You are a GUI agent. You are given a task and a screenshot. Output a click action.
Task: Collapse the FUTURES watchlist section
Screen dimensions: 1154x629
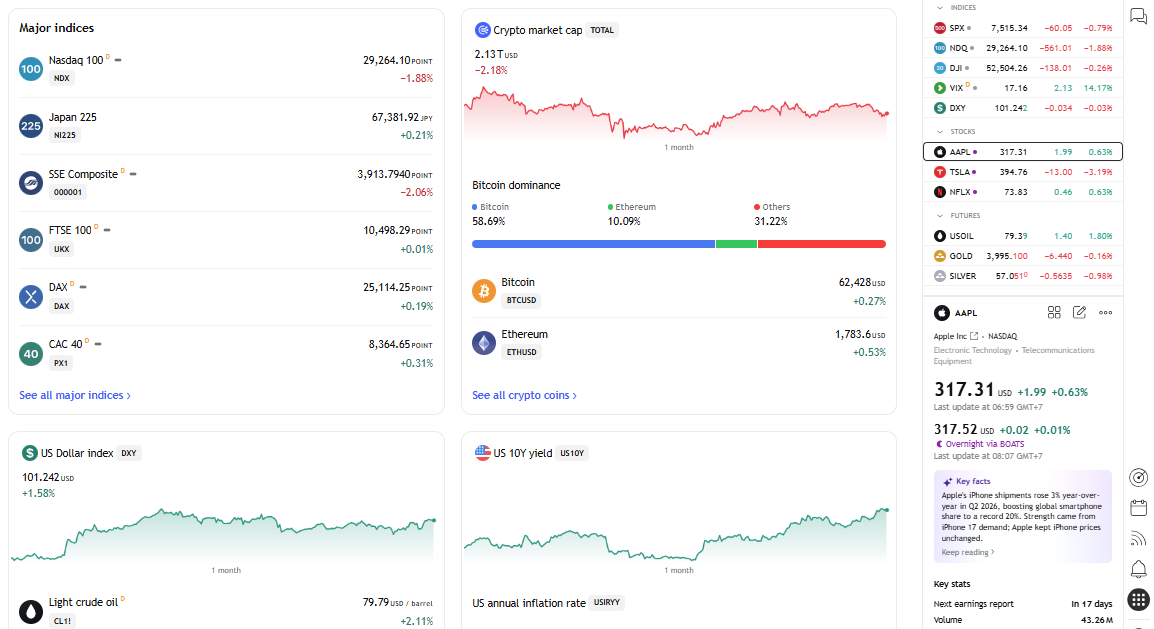(x=940, y=216)
